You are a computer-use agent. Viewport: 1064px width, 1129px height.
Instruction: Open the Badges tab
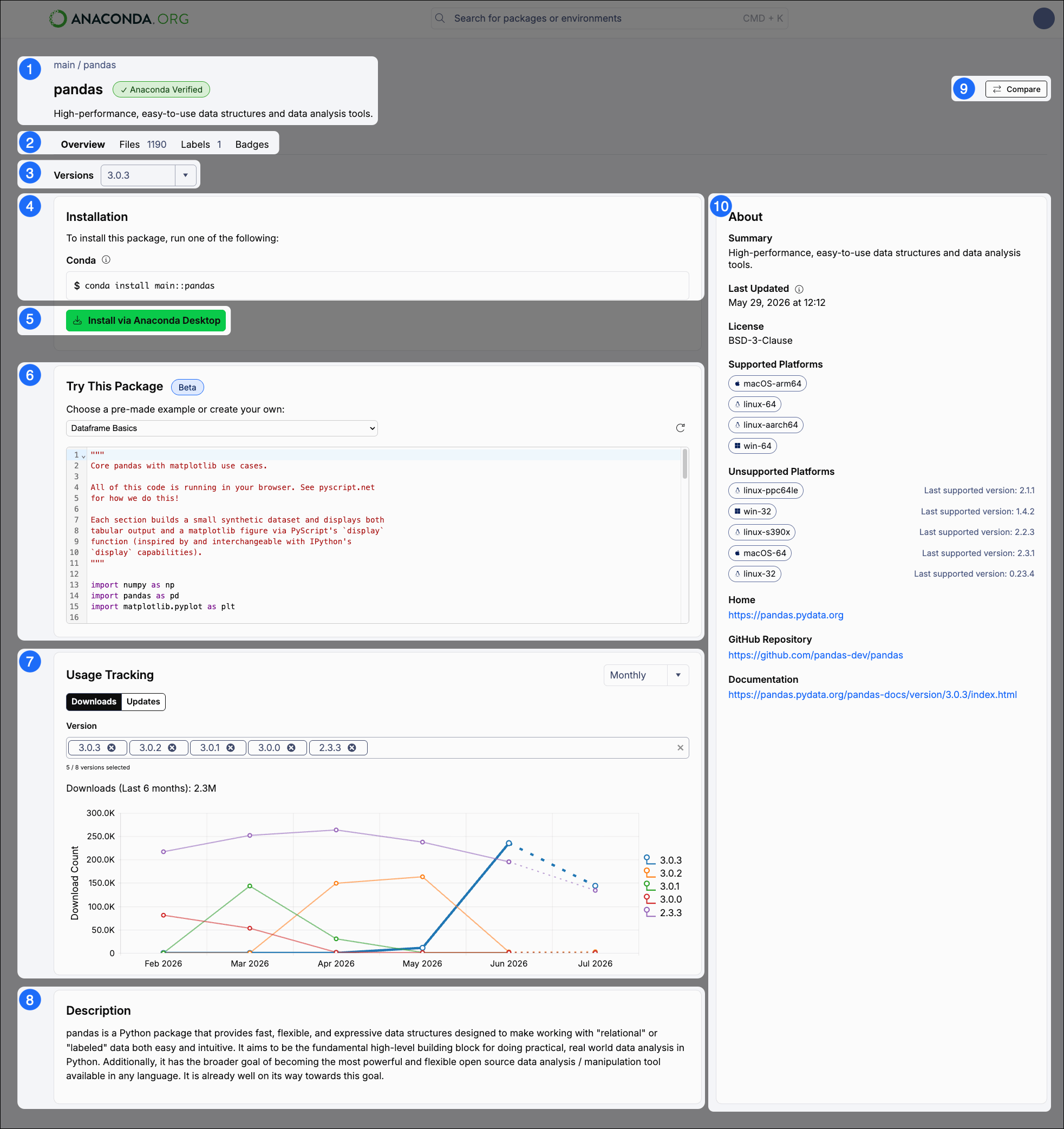pos(252,144)
